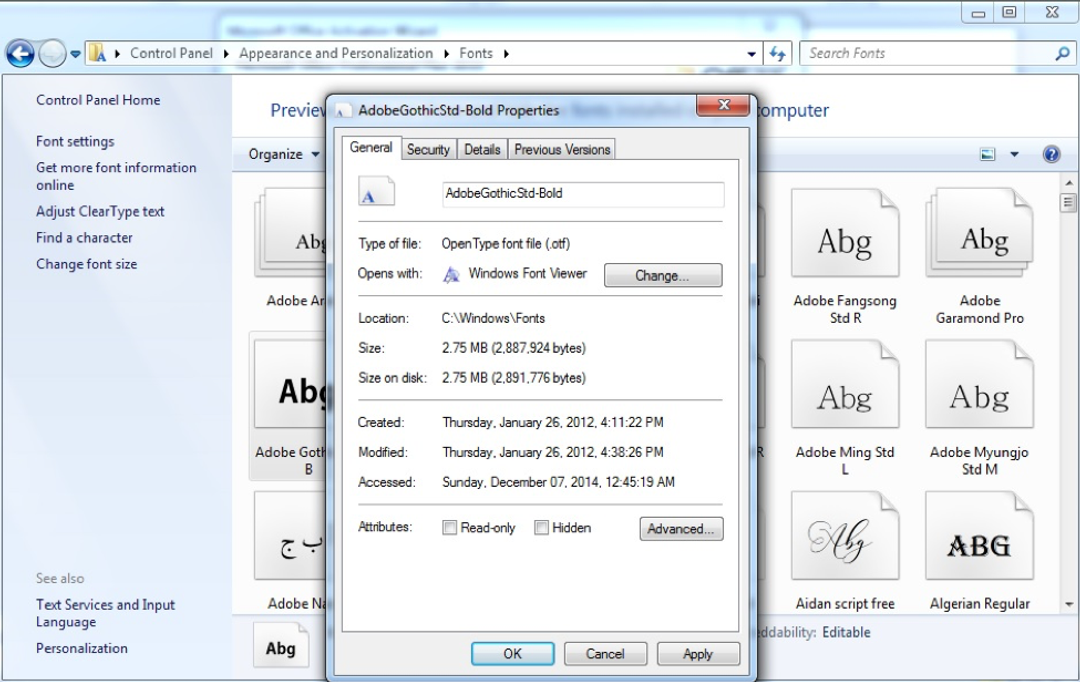Check the Hidden attribute checkbox
This screenshot has width=1080, height=682.
click(x=541, y=527)
